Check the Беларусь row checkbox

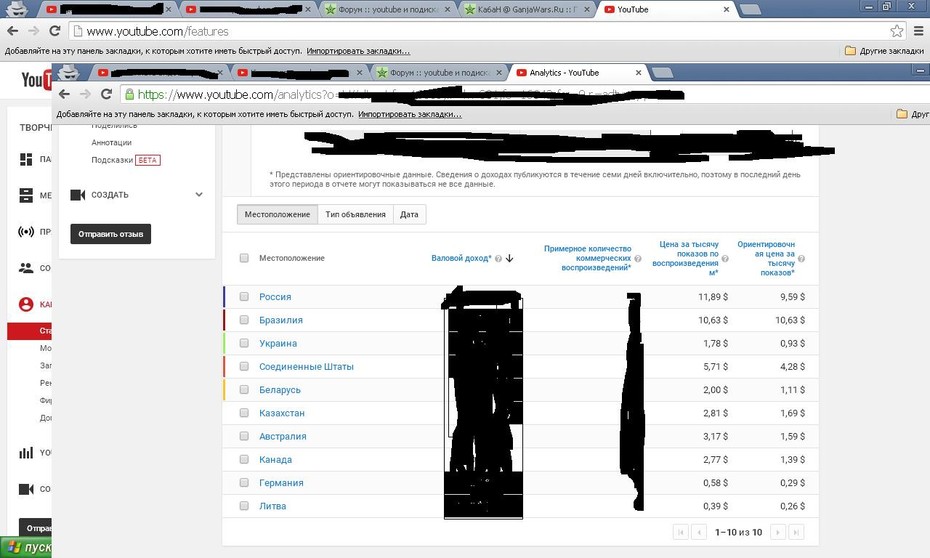(244, 390)
